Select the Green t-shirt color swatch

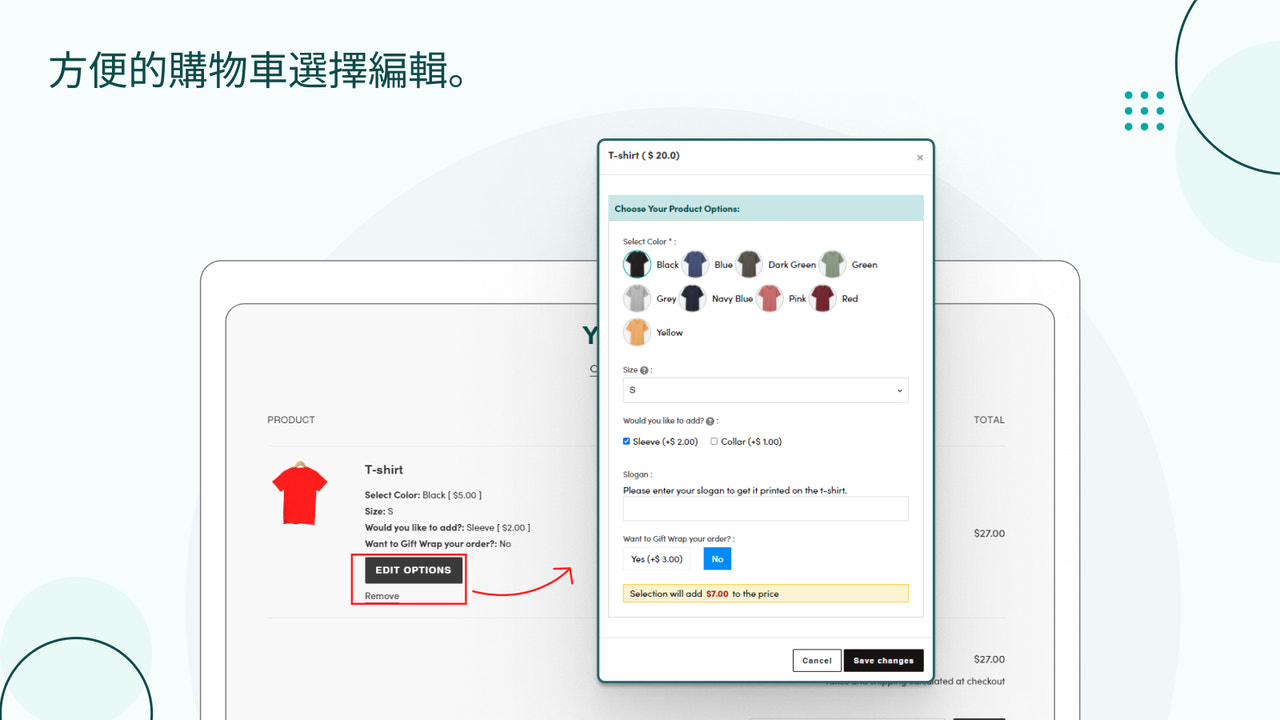pos(833,264)
